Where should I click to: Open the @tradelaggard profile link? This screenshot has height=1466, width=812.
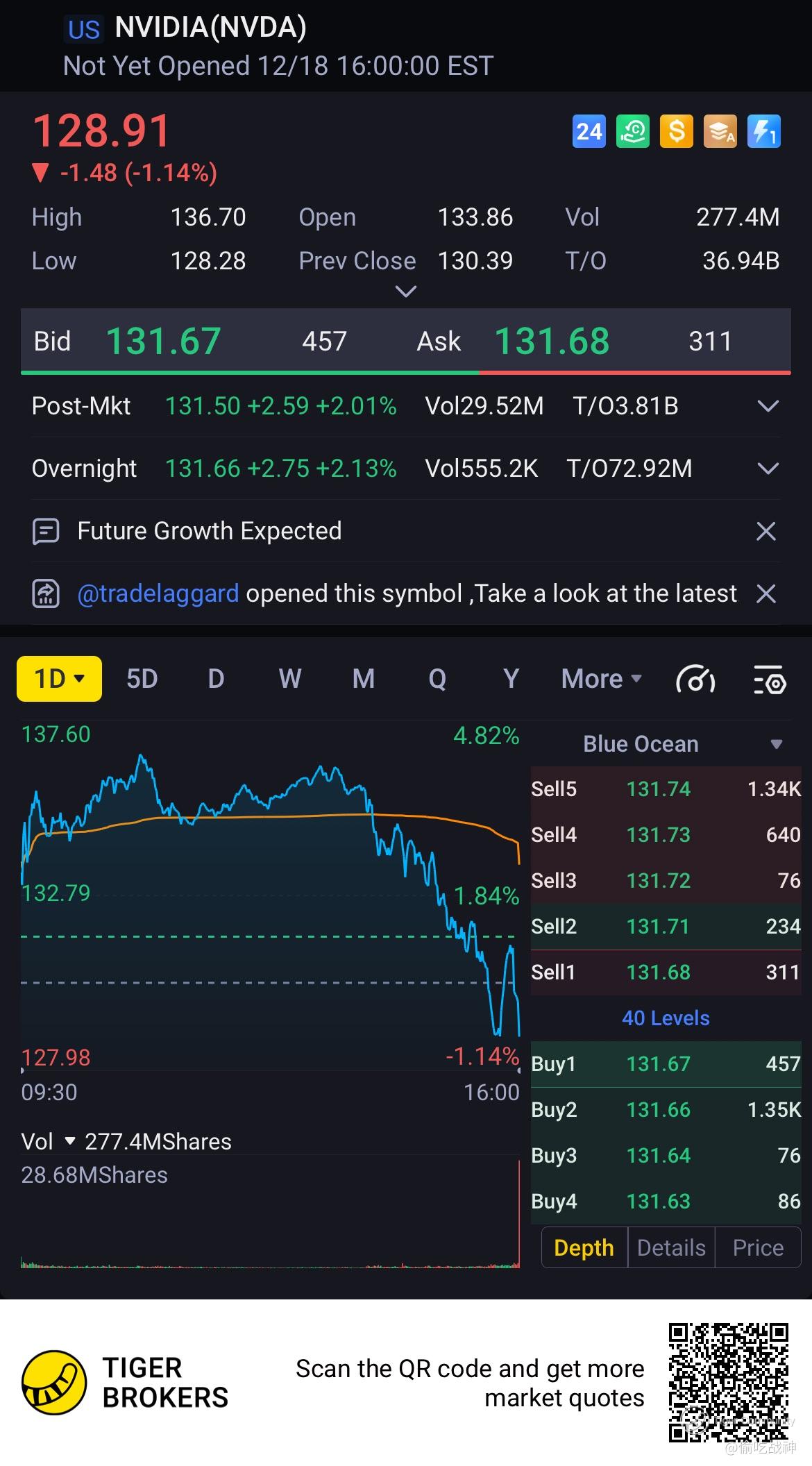pos(158,594)
